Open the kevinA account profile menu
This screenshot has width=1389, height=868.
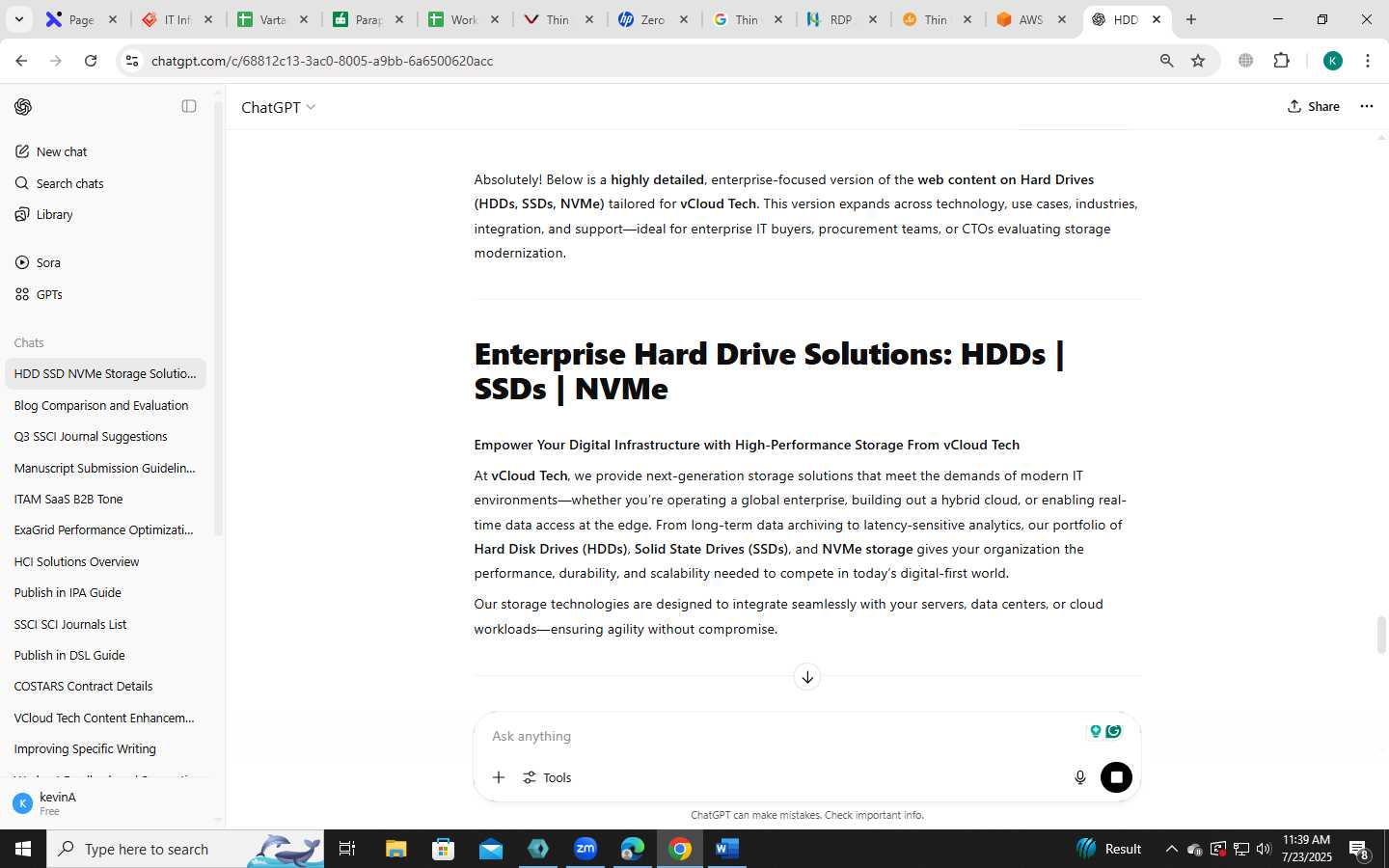pyautogui.click(x=106, y=802)
